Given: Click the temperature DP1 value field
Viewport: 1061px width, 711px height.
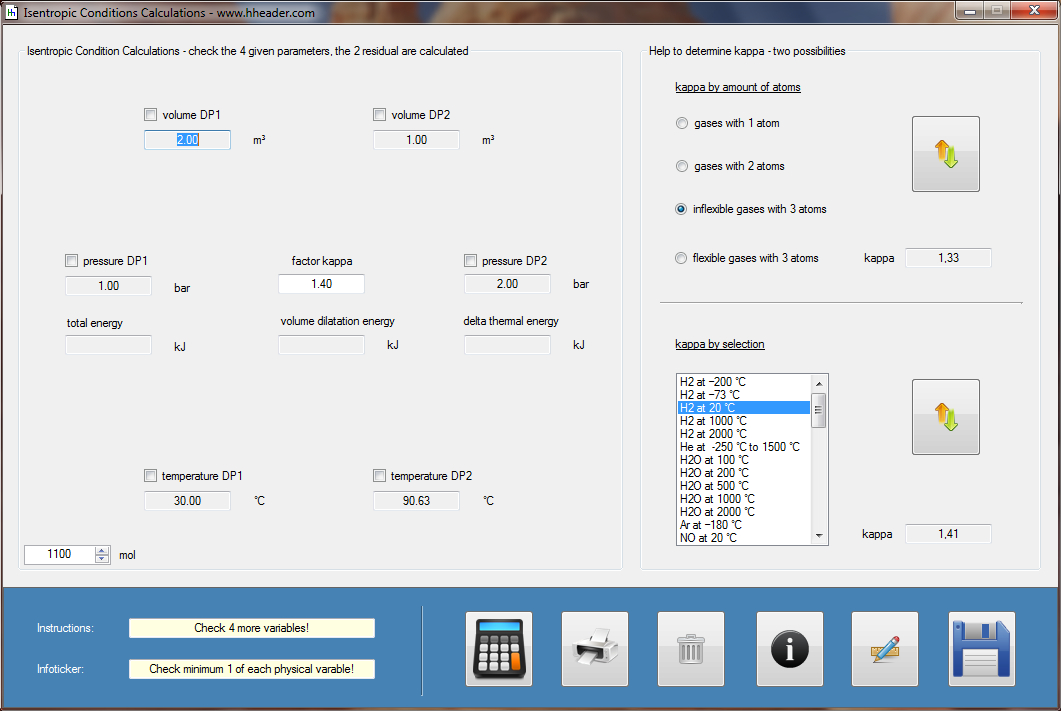Looking at the screenshot, I should [187, 501].
